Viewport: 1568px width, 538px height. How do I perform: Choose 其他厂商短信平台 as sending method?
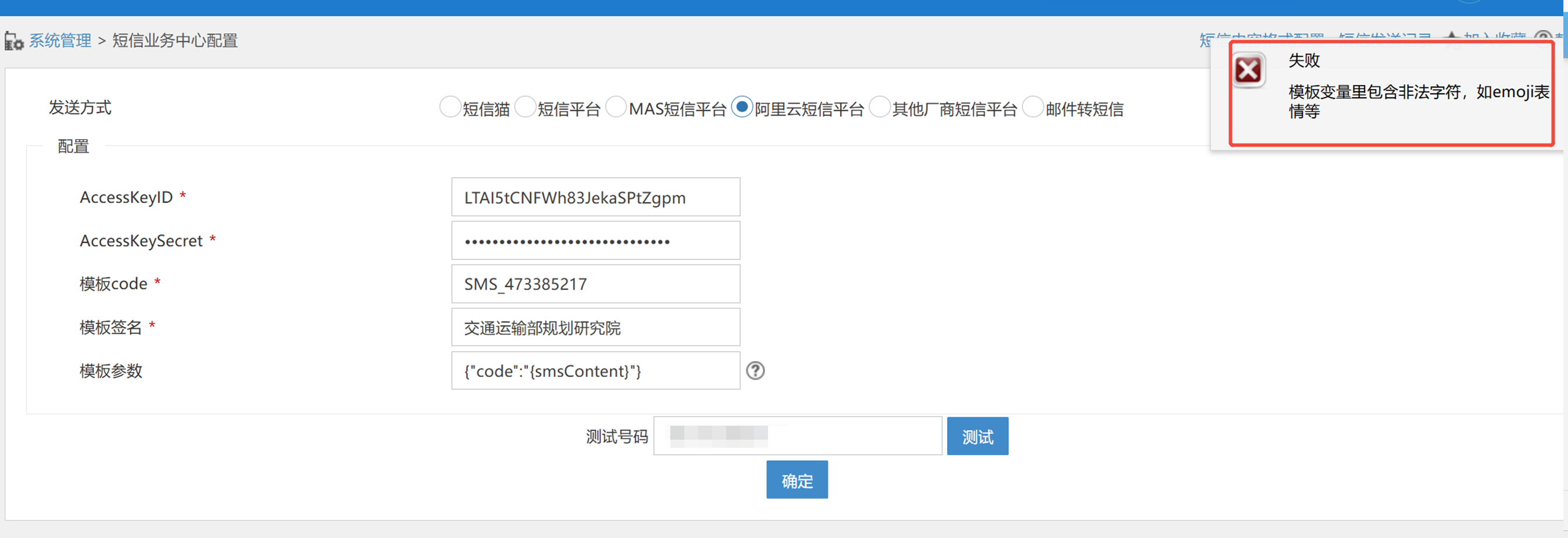click(x=880, y=107)
